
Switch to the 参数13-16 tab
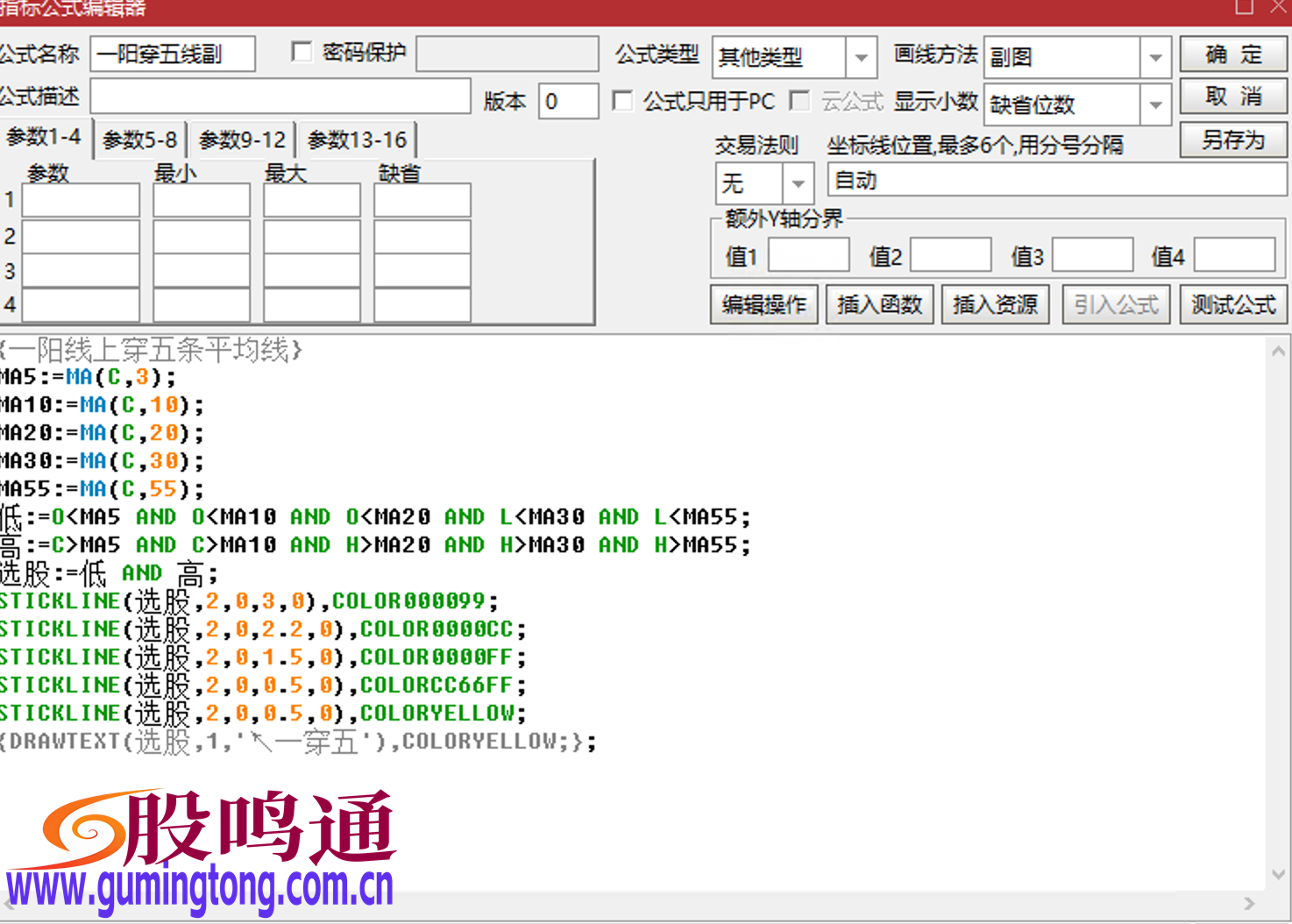coord(356,139)
